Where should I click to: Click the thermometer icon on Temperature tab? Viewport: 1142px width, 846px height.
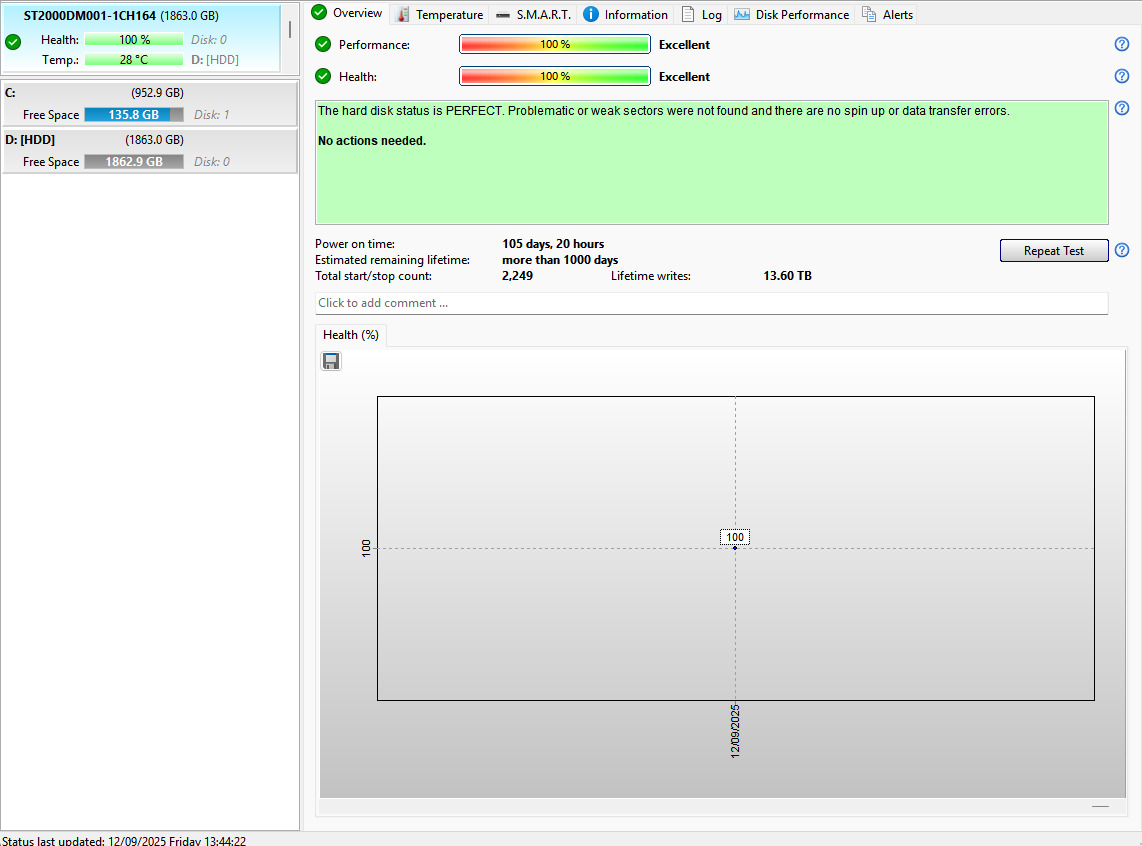point(403,14)
